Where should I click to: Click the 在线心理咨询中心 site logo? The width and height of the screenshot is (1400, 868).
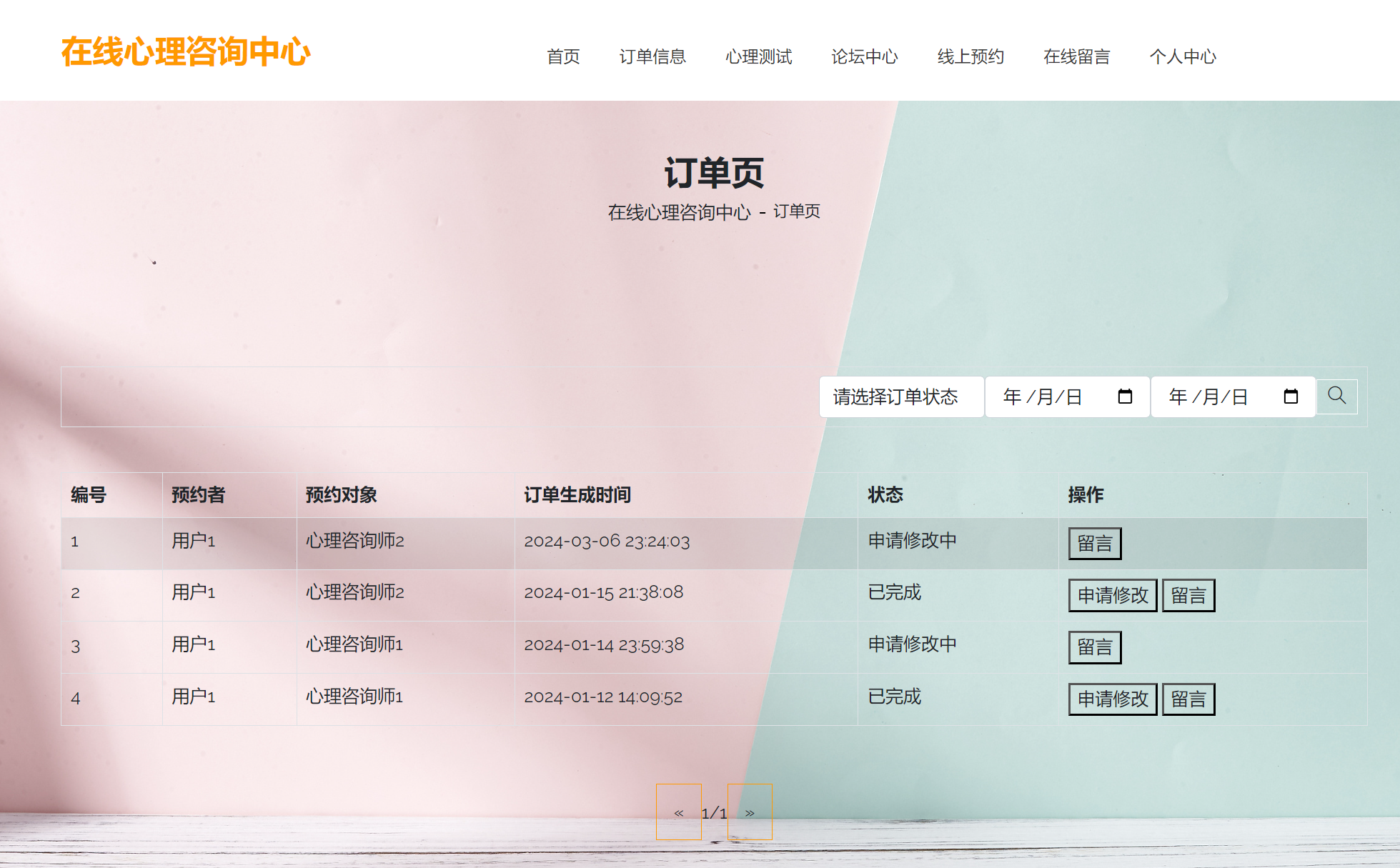tap(187, 50)
